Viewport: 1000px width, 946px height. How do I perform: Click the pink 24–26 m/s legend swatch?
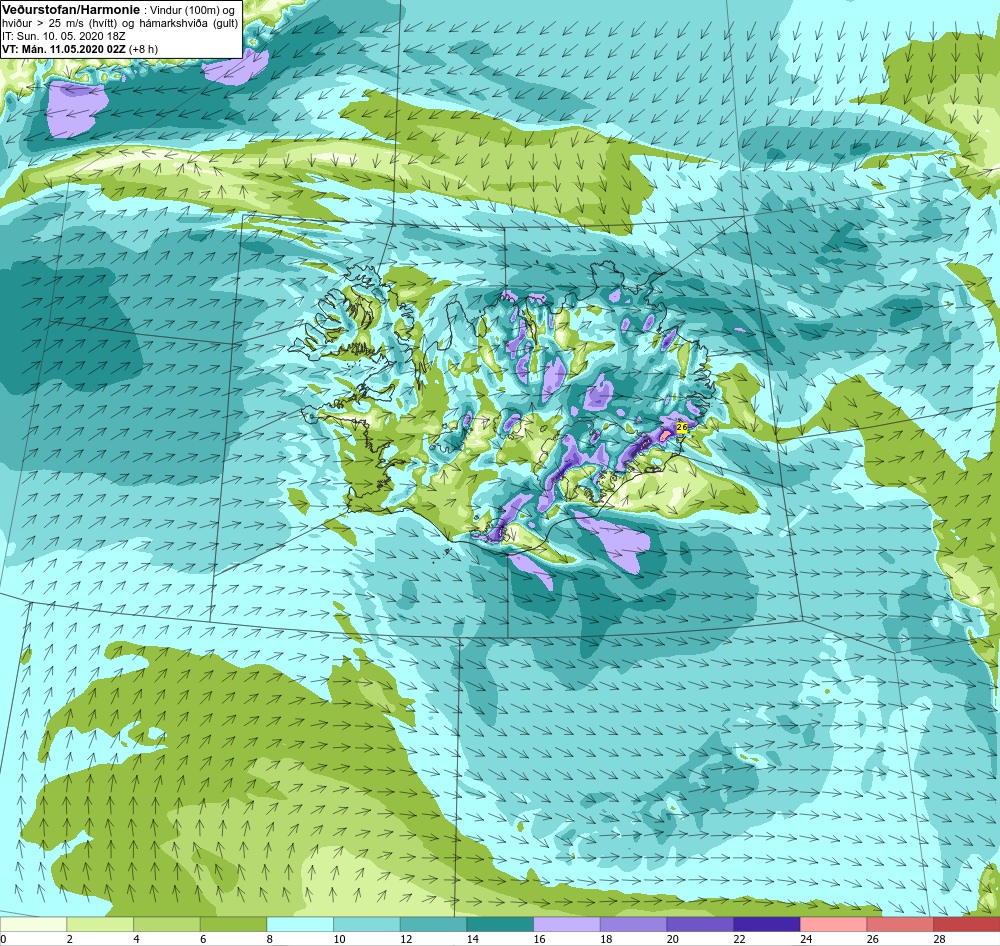833,924
